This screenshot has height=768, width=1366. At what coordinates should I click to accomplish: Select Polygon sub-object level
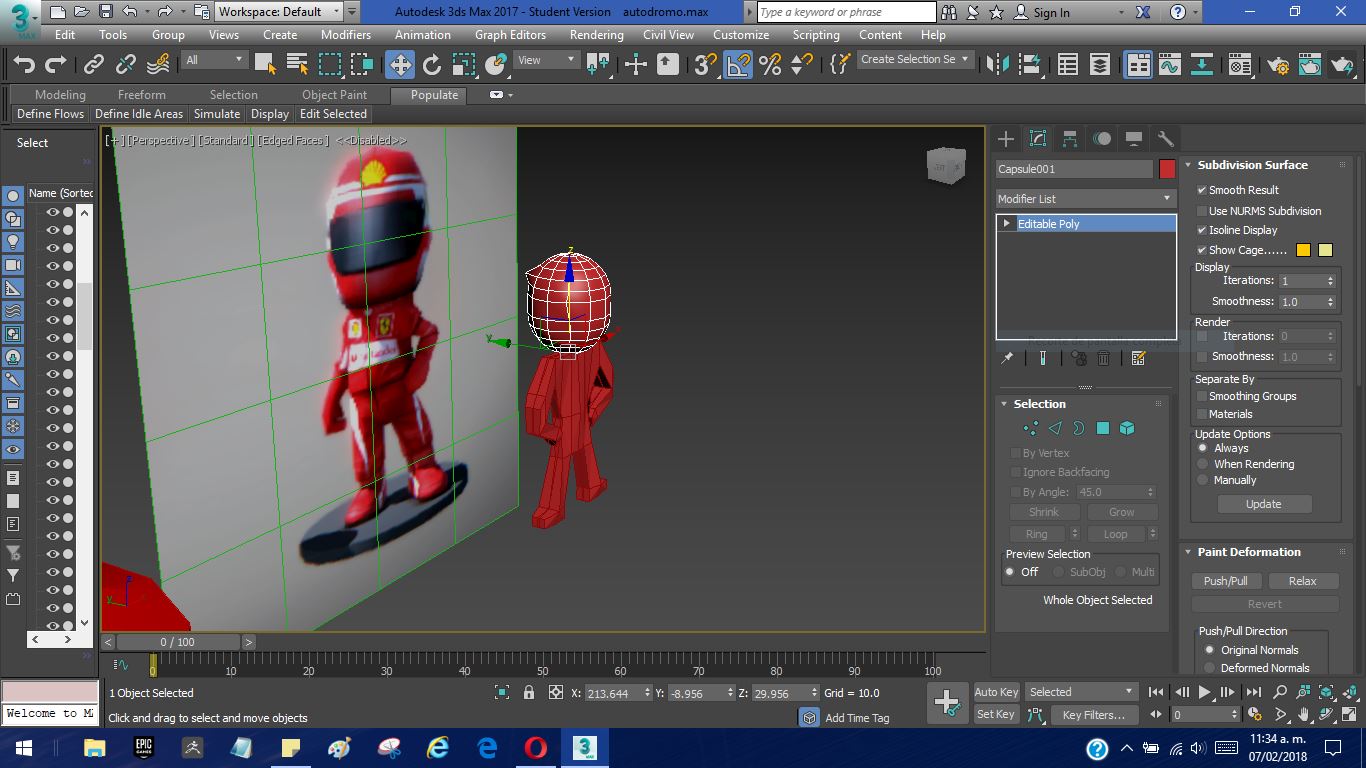pyautogui.click(x=1103, y=428)
